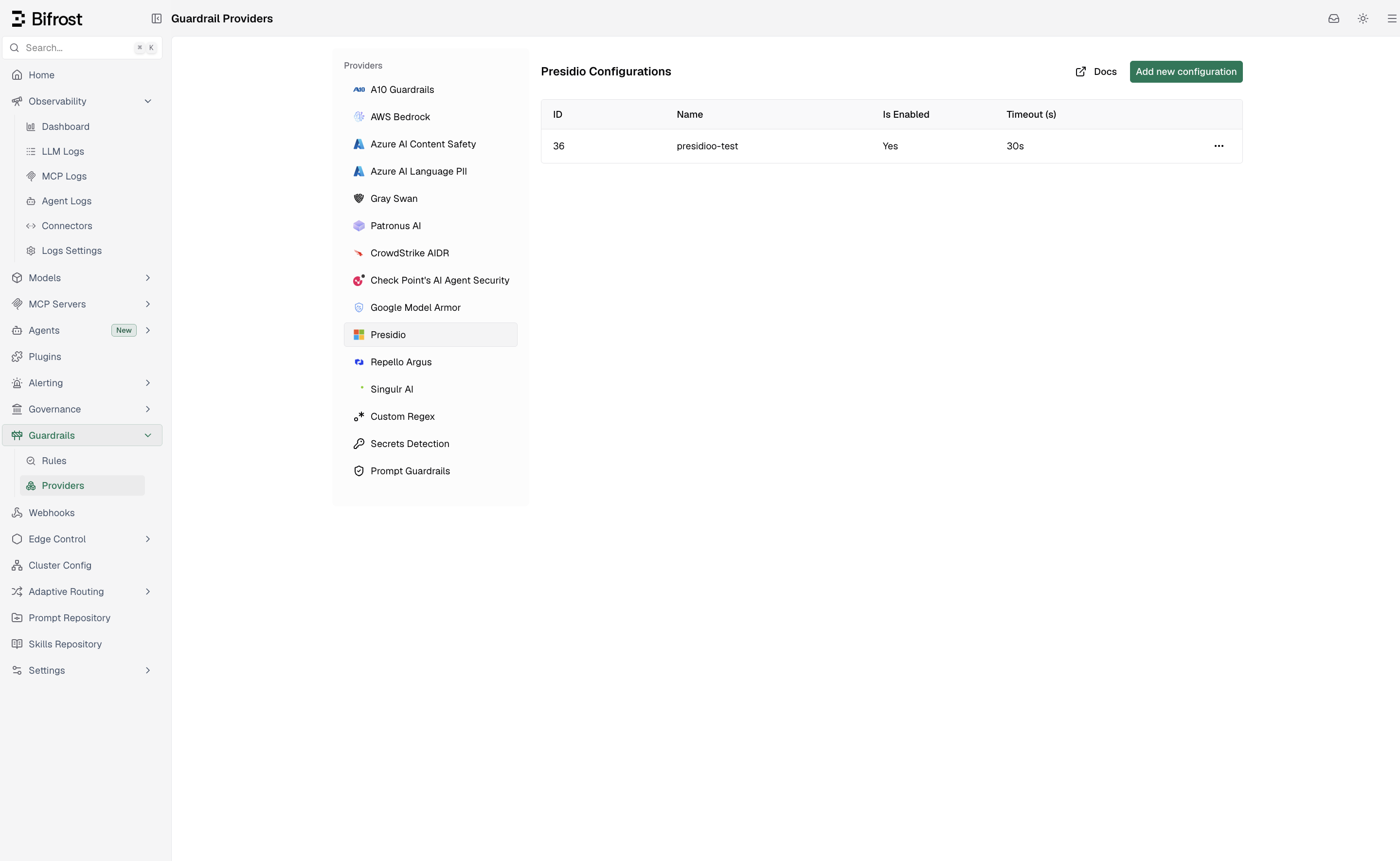Image resolution: width=1400 pixels, height=861 pixels.
Task: Open Secrets Detection provider
Action: click(431, 444)
